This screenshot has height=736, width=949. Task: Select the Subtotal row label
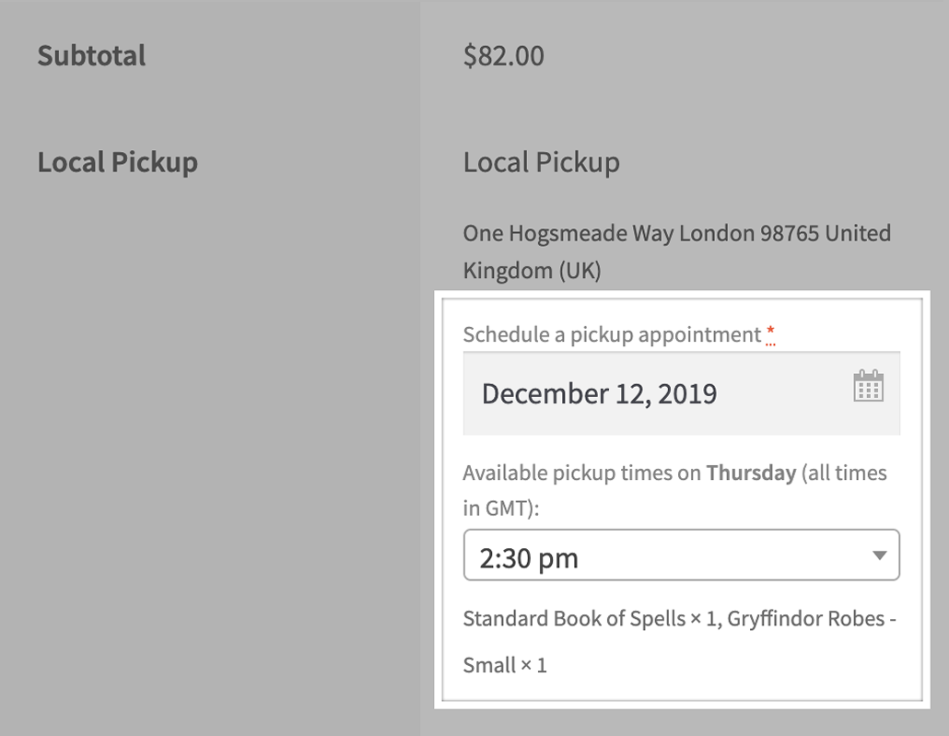(91, 55)
